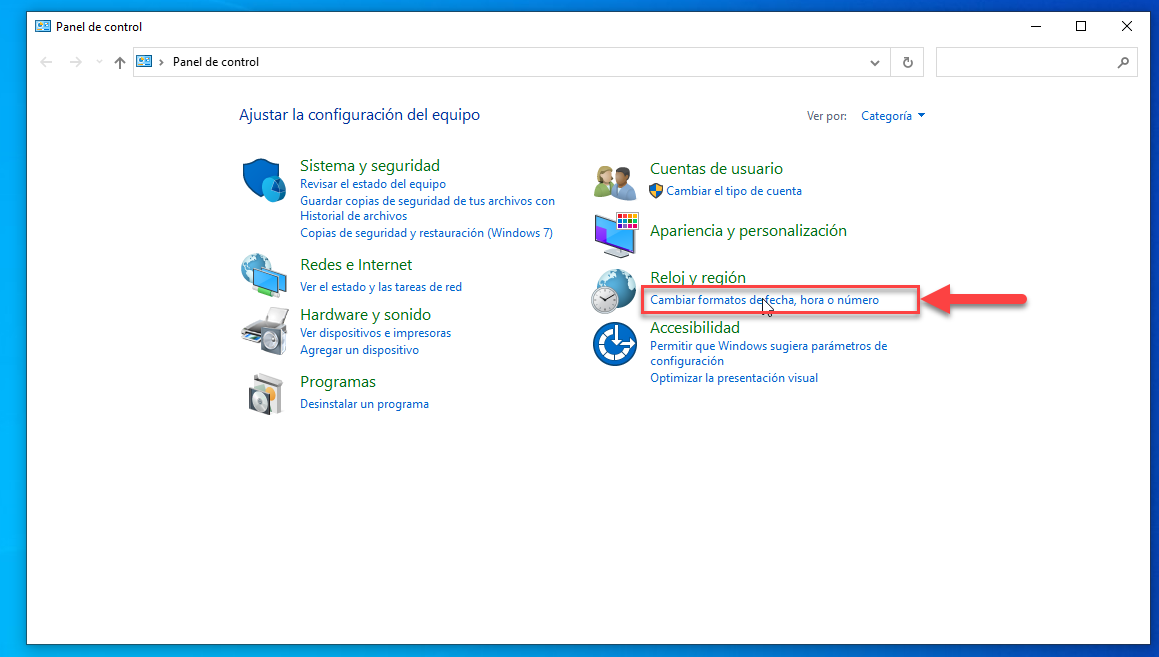Select Agregar un dispositivo link
Screen dimensions: 1159x657
(359, 350)
